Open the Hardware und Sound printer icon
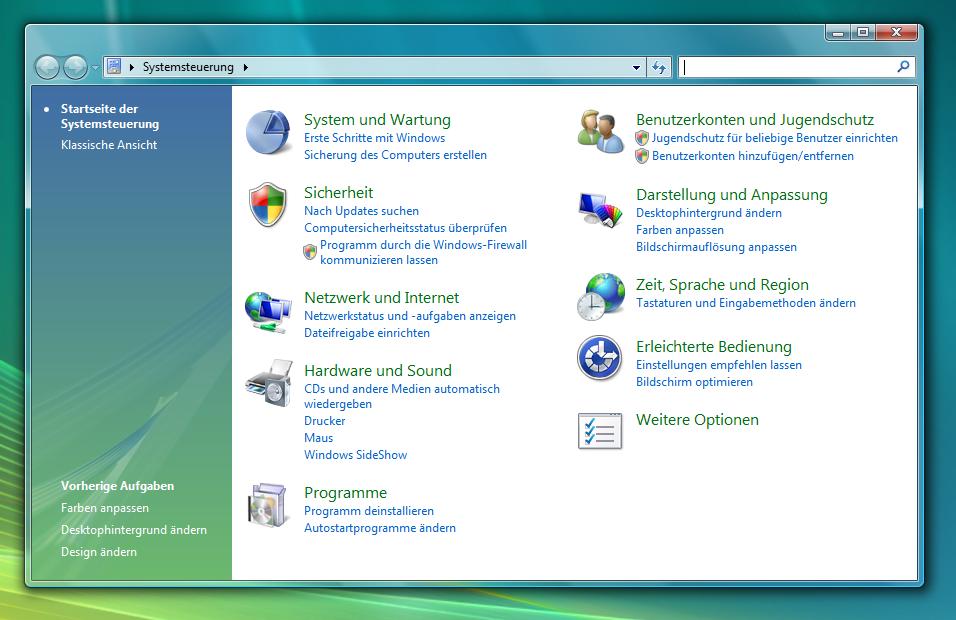 pyautogui.click(x=269, y=383)
